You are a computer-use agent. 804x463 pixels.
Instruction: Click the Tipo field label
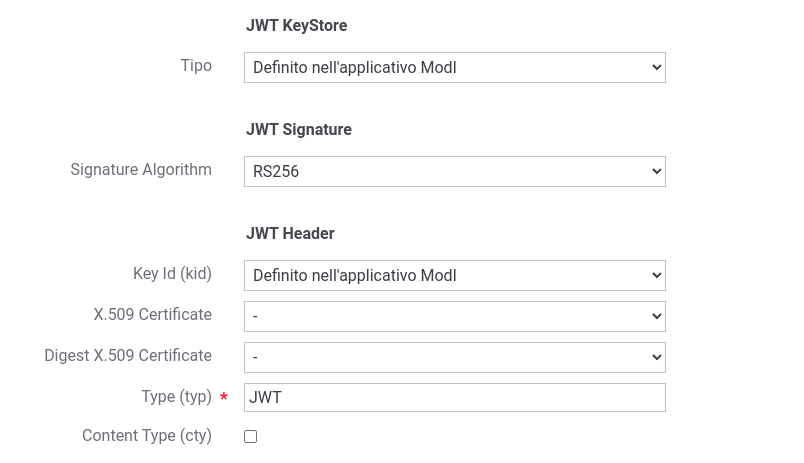pos(196,66)
